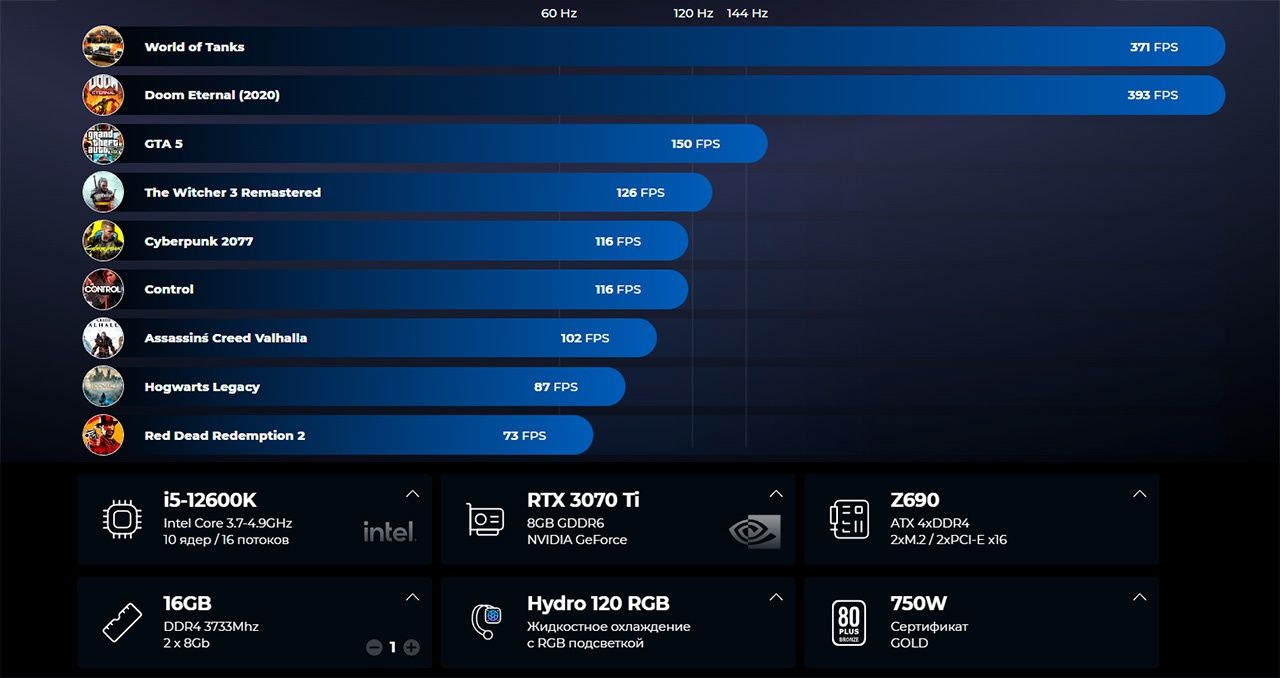Click the Control game icon
Image resolution: width=1280 pixels, height=678 pixels.
pos(103,289)
